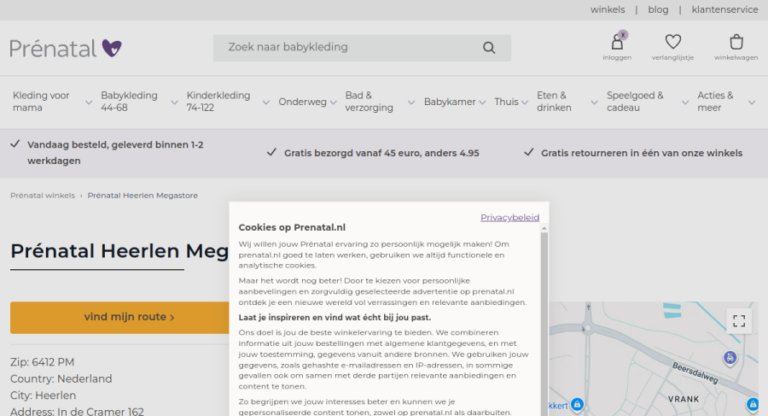768x416 pixels.
Task: Click the cookie dialog scroll-up arrow
Action: click(544, 228)
